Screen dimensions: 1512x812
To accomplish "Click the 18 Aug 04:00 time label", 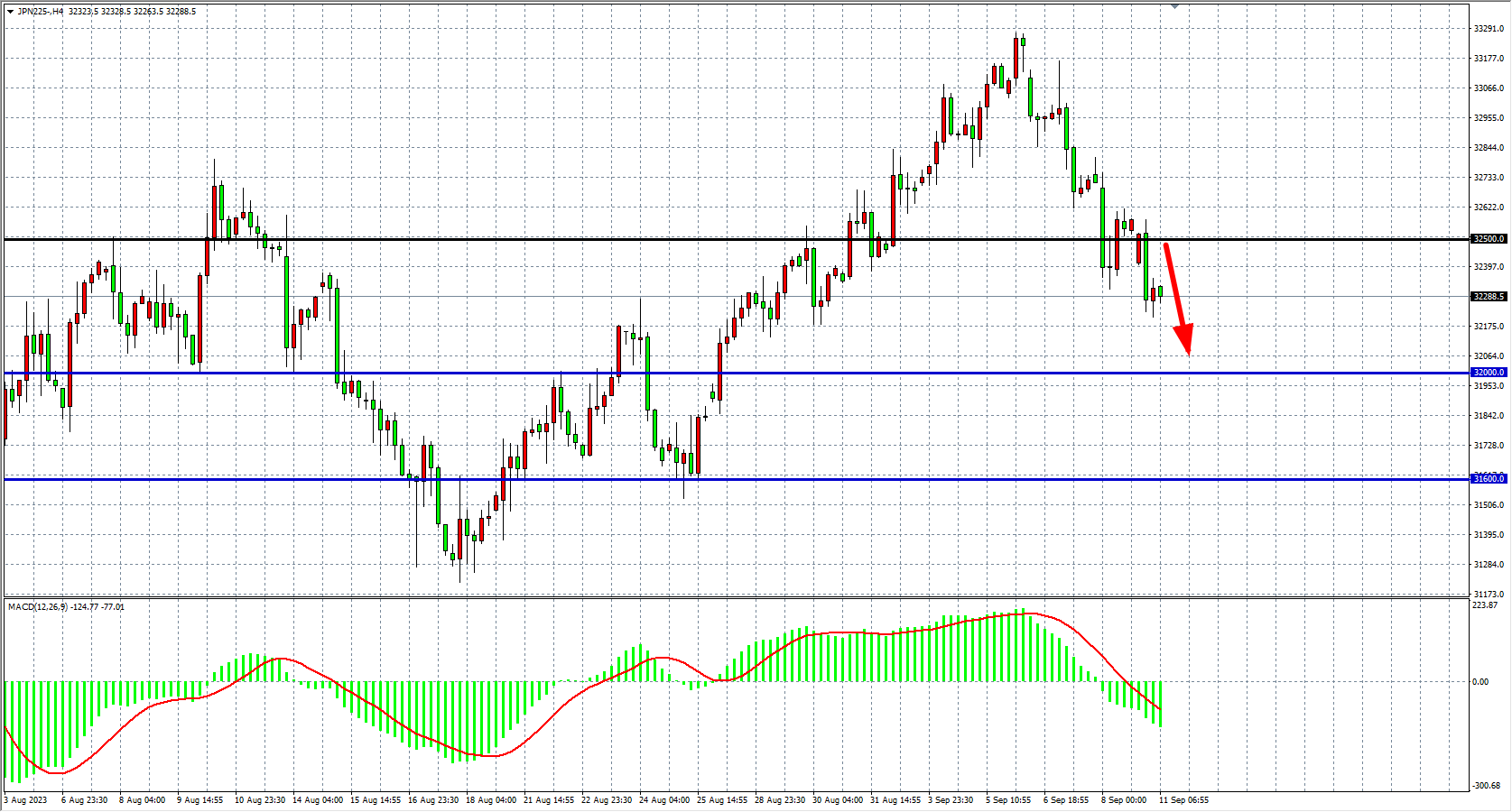I will tap(491, 800).
